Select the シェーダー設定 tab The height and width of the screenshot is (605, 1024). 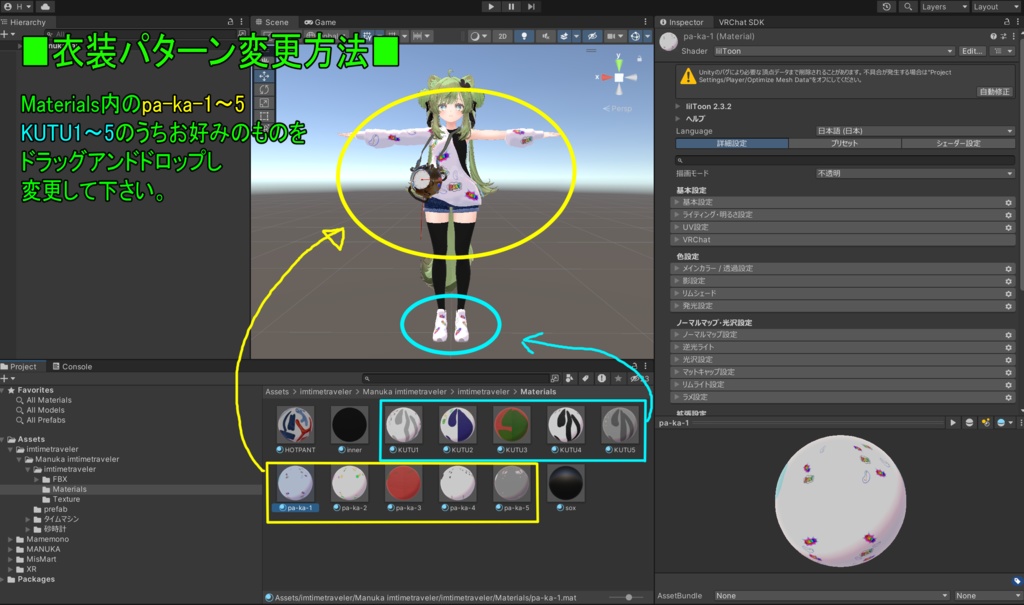958,143
